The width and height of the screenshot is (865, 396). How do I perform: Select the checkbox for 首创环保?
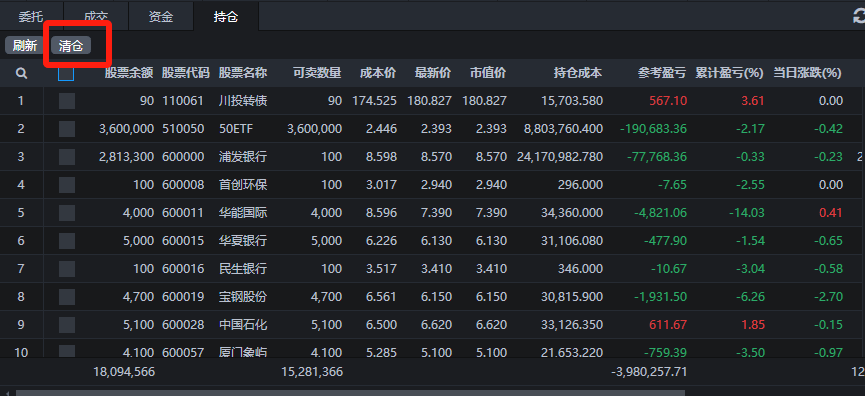67,185
